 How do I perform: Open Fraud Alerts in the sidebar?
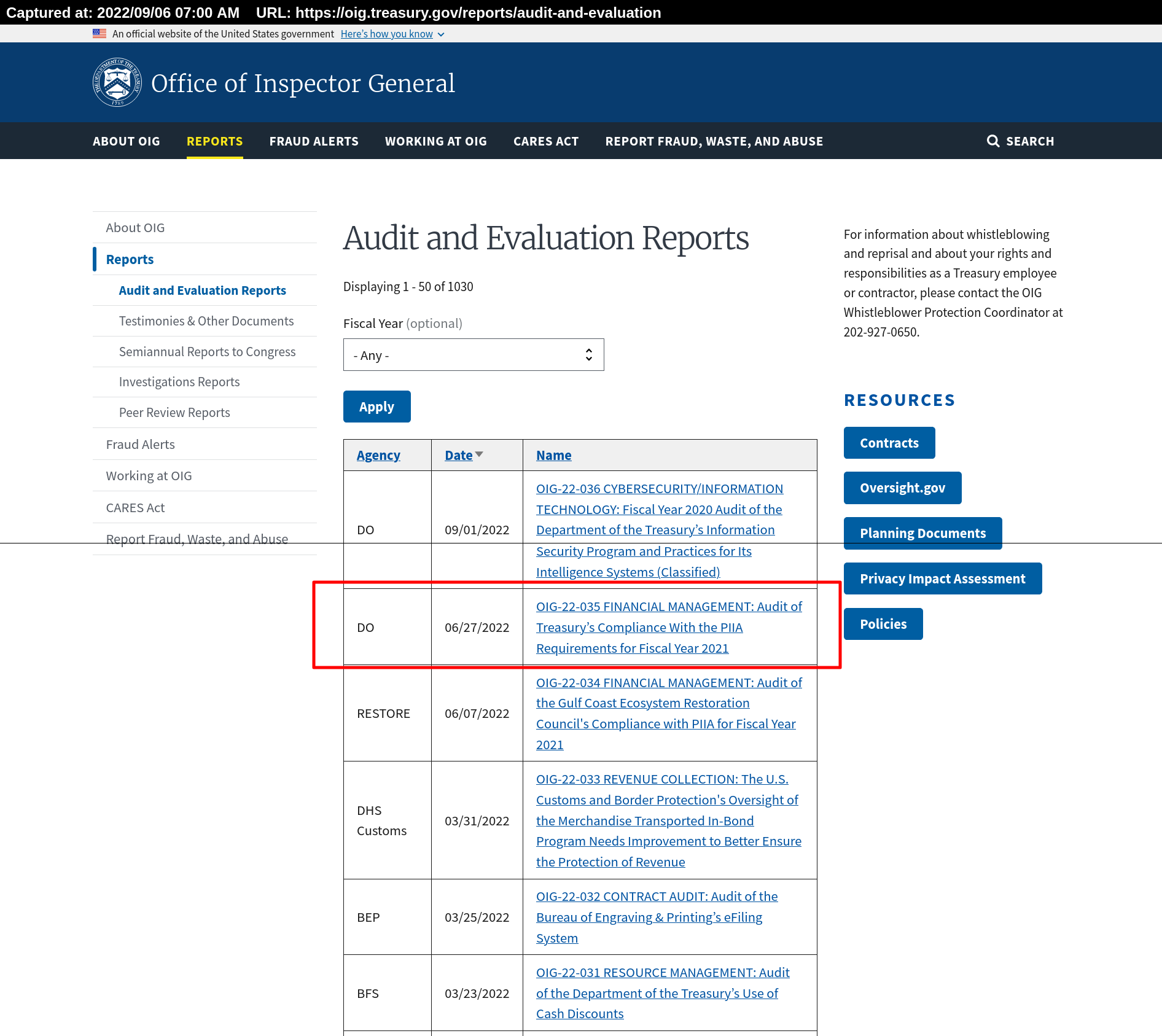click(x=141, y=445)
